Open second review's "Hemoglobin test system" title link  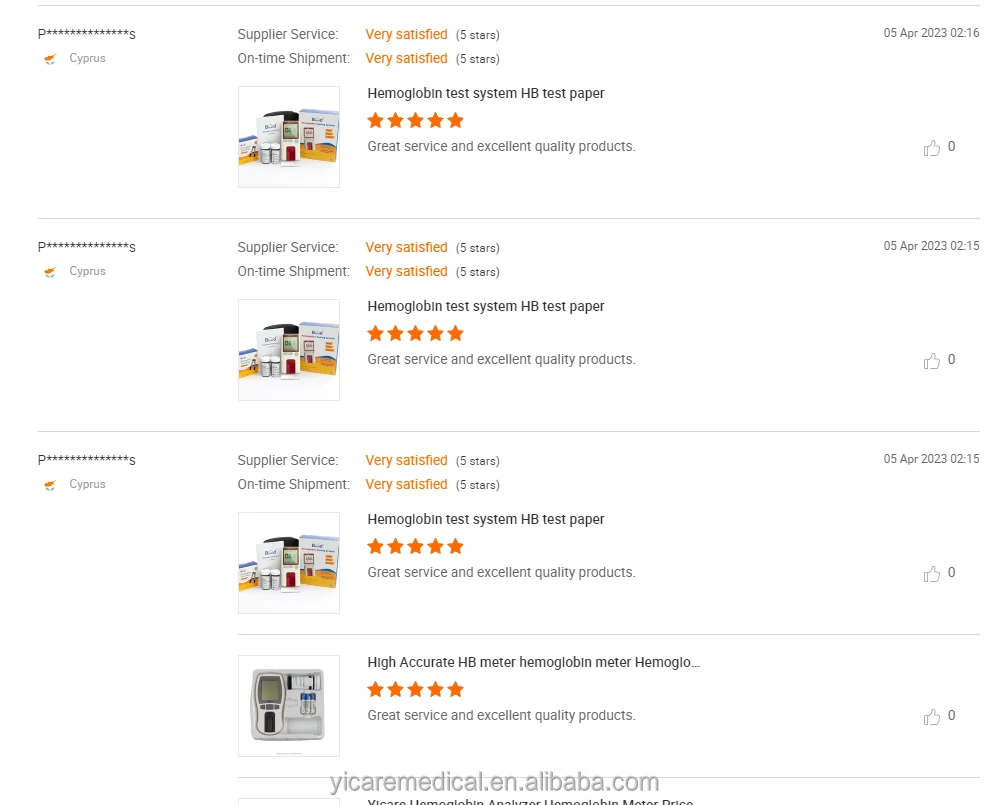(486, 306)
